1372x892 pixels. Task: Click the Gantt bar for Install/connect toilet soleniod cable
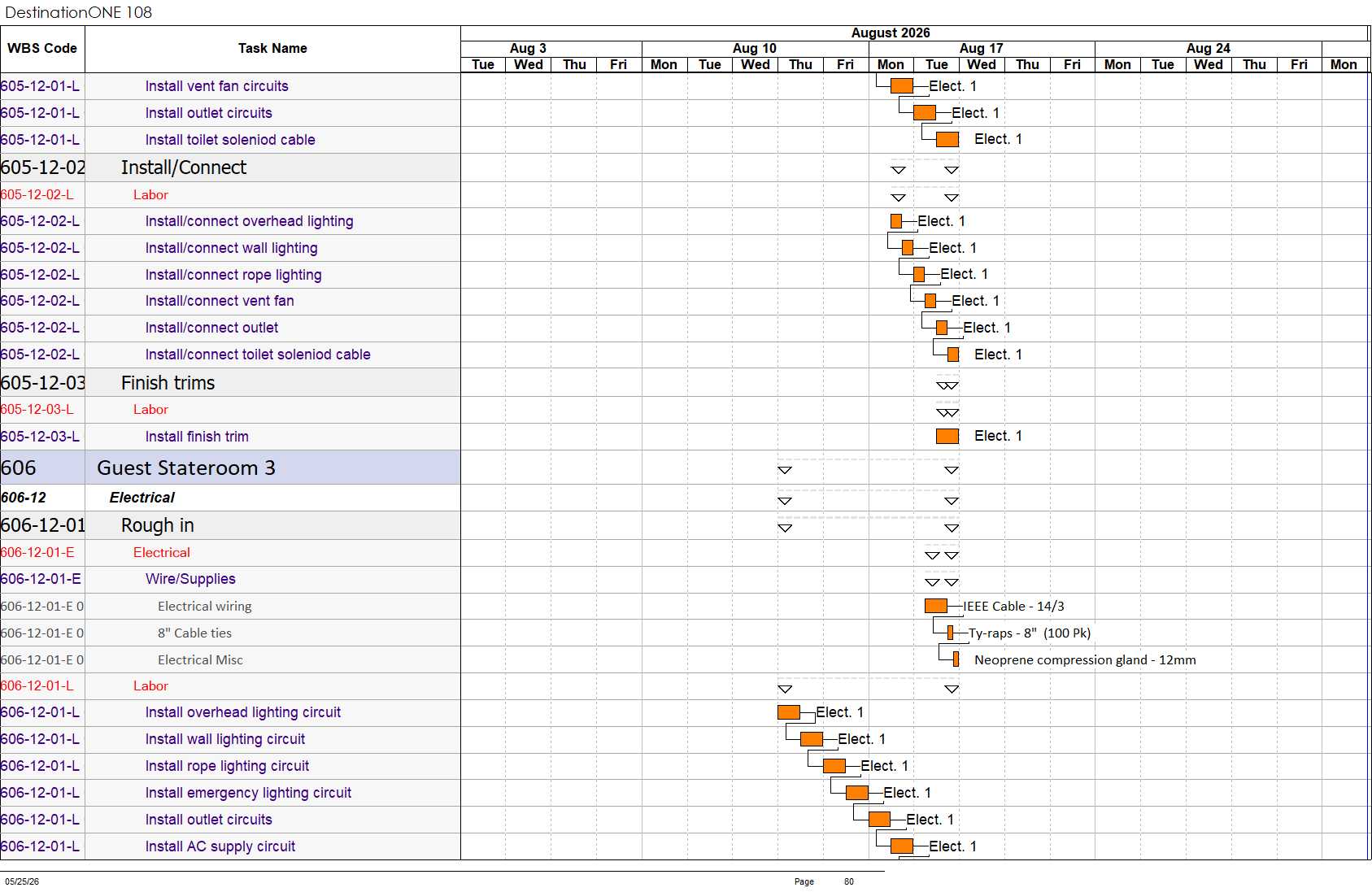(x=953, y=355)
